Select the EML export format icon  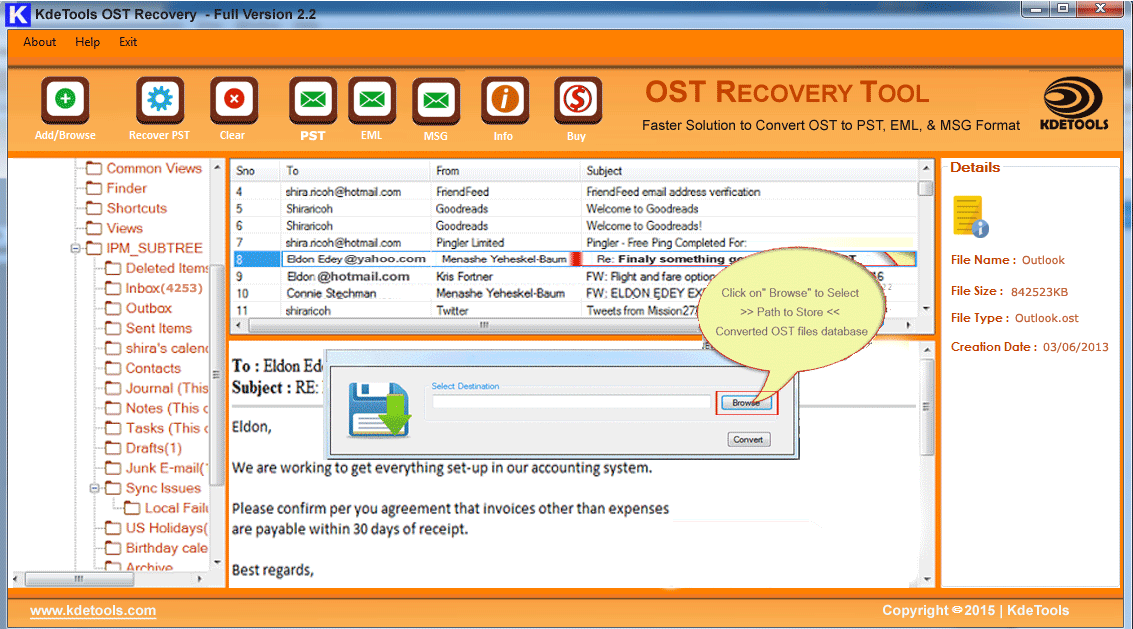(372, 100)
